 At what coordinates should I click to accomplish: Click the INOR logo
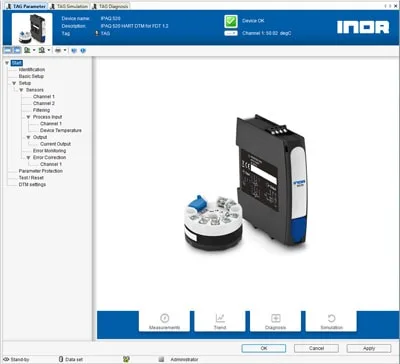(x=363, y=27)
